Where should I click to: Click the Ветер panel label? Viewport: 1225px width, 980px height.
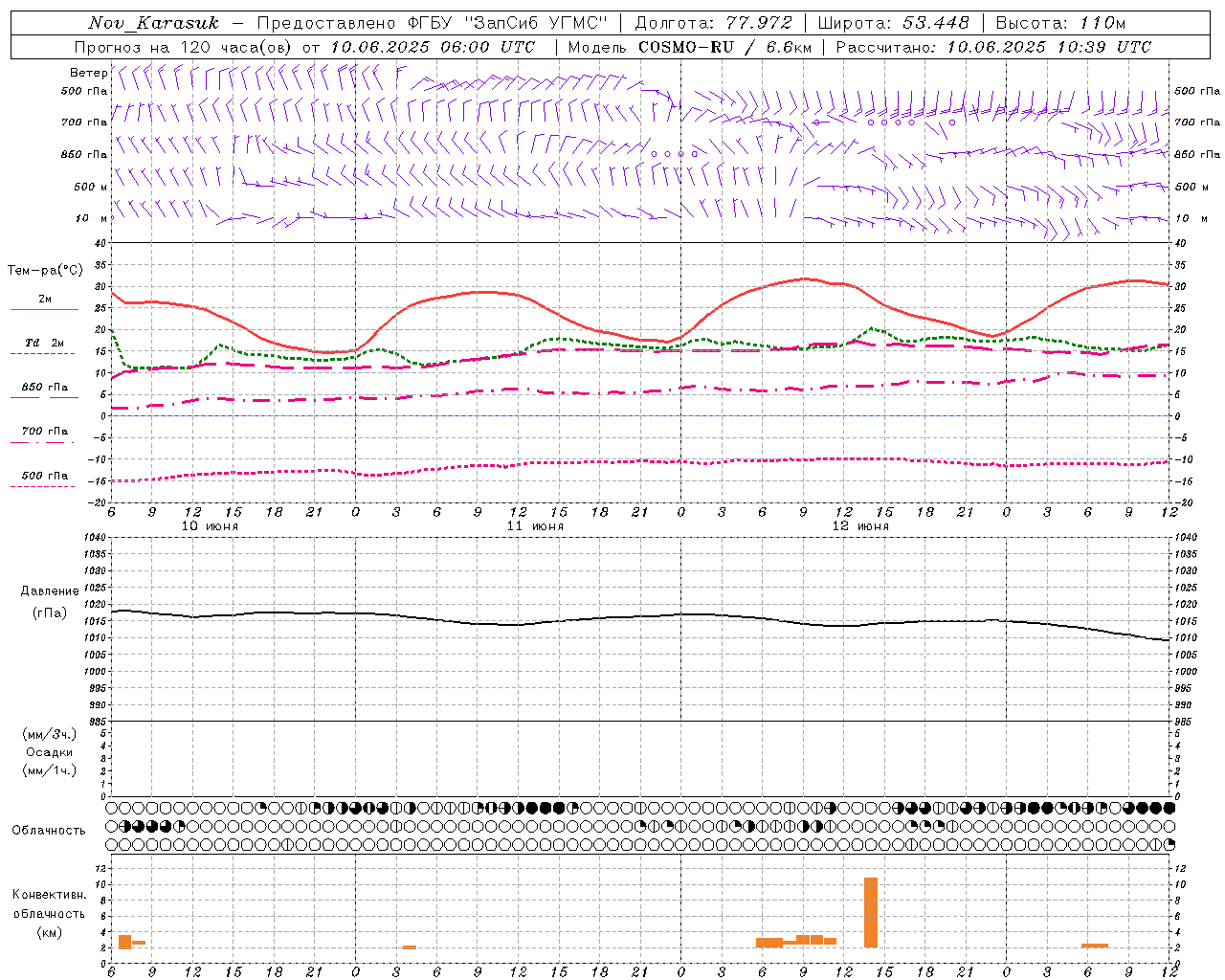click(88, 73)
